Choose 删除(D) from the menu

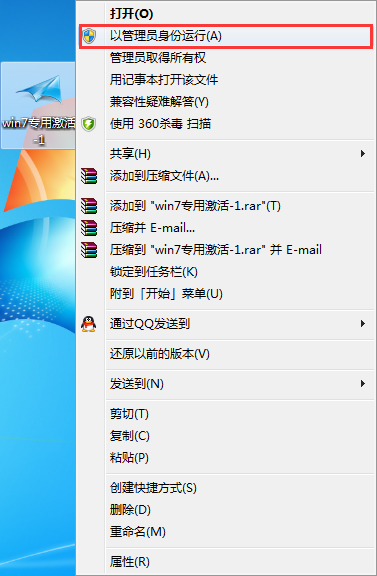pyautogui.click(x=226, y=510)
